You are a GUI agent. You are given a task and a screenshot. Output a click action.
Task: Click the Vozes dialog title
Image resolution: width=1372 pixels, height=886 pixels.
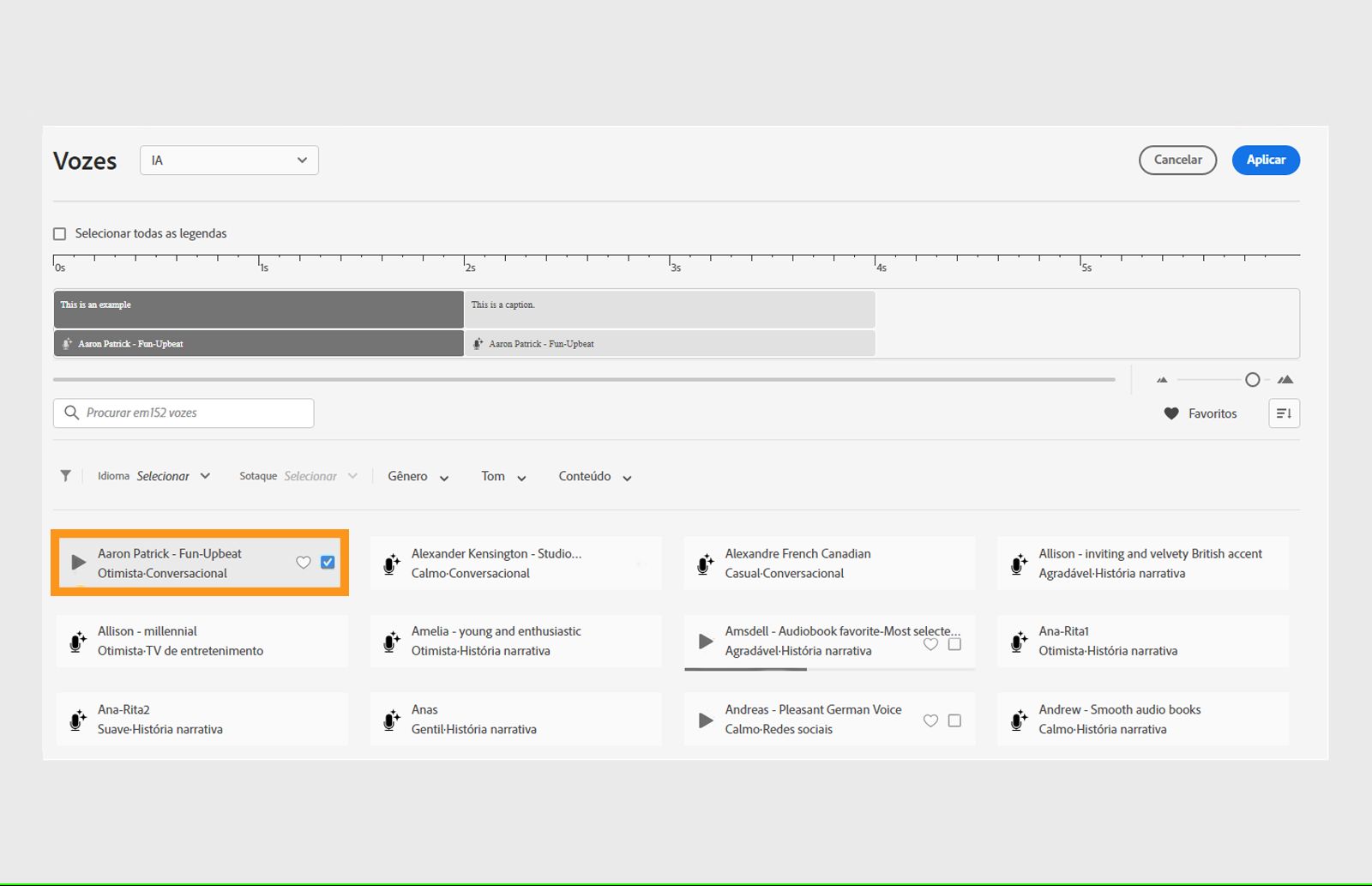coord(85,160)
